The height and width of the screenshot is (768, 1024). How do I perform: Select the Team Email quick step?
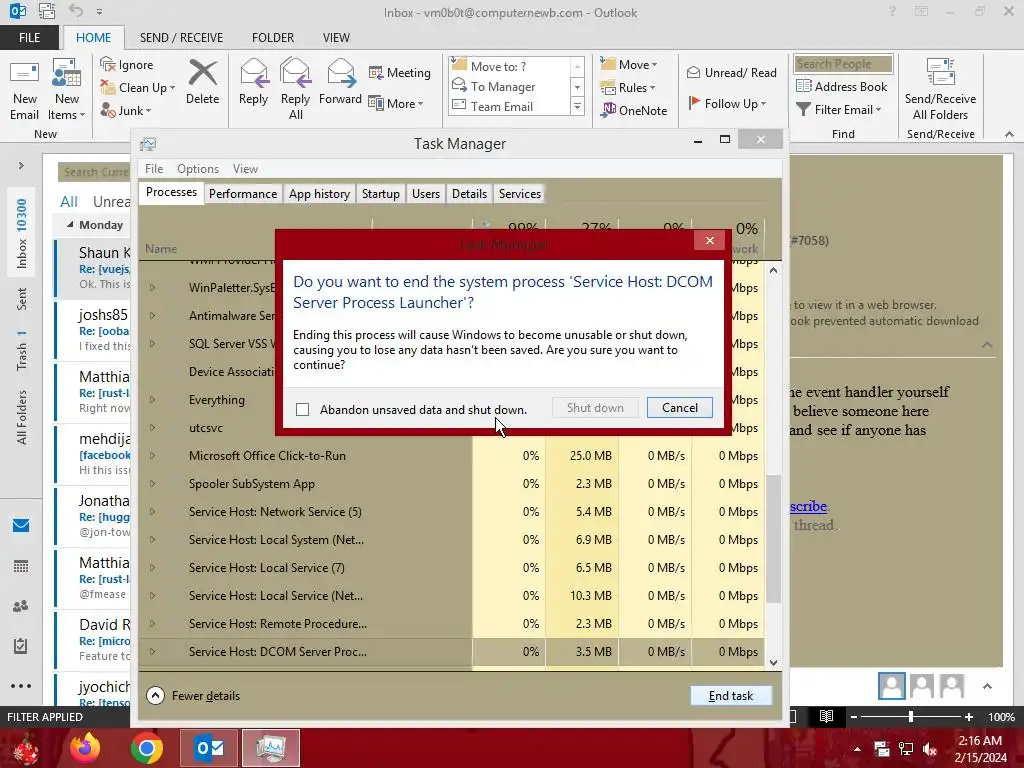[502, 106]
